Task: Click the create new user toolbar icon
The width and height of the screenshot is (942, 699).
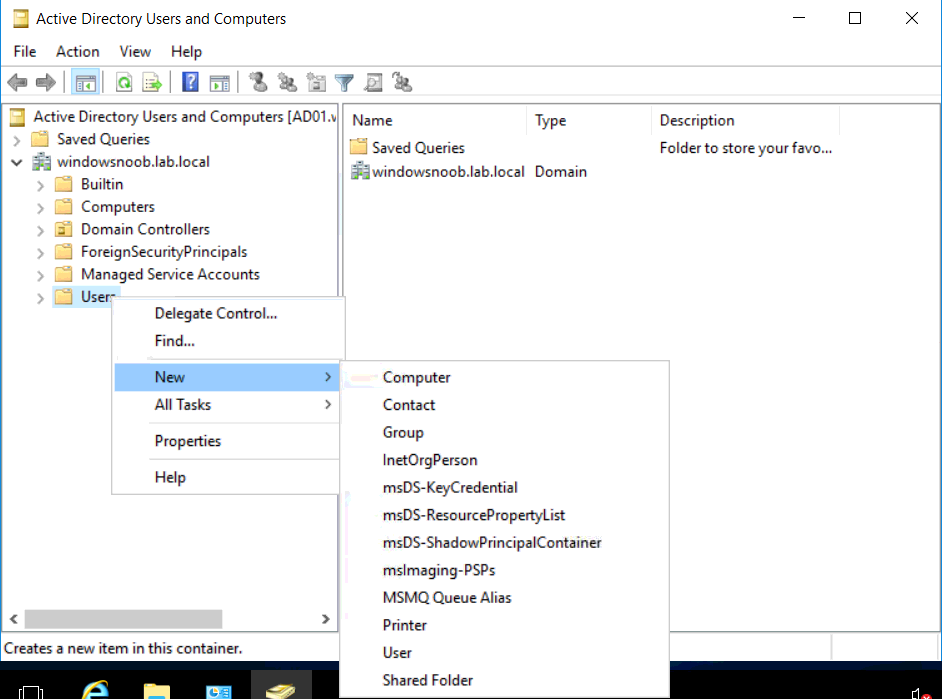Action: coord(258,82)
